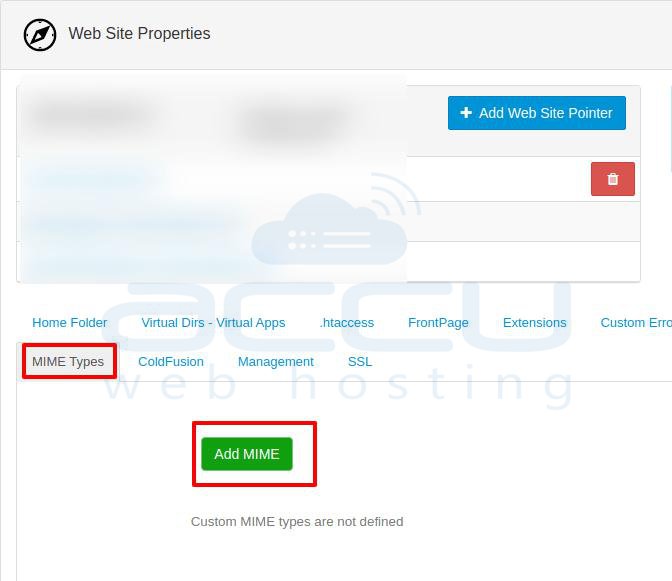Open the Extensions tab
The image size is (672, 581).
point(534,322)
